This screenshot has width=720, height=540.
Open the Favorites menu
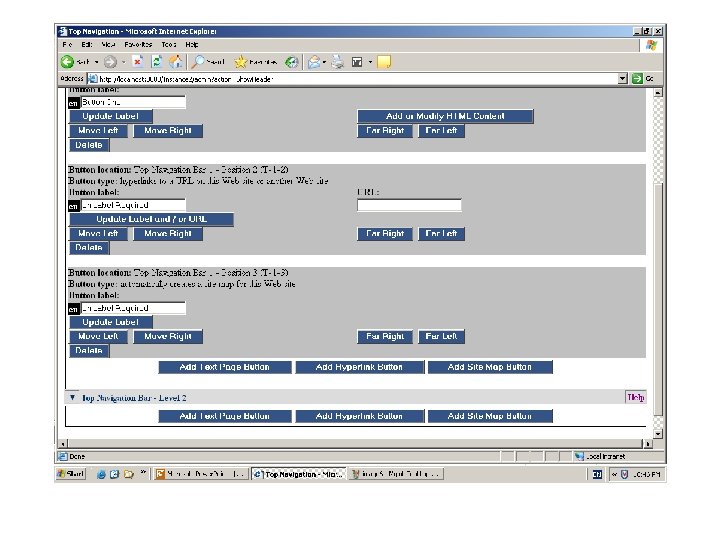138,45
